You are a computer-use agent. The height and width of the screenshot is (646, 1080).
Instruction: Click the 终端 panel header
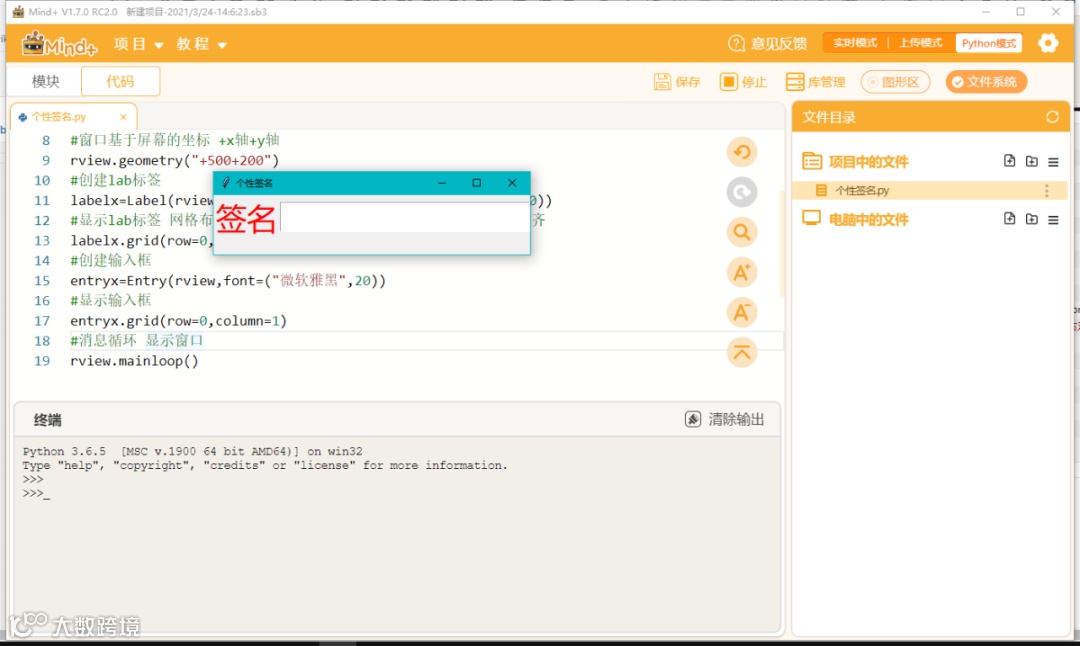48,420
